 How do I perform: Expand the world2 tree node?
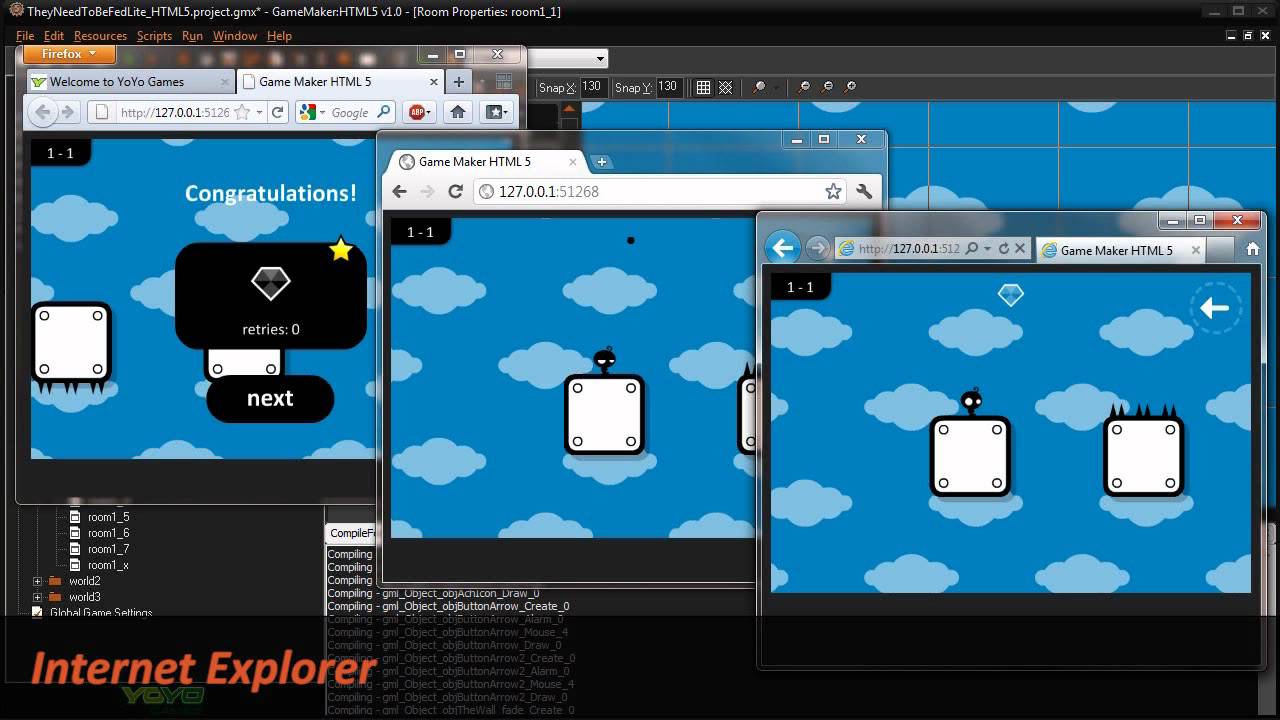[x=36, y=580]
